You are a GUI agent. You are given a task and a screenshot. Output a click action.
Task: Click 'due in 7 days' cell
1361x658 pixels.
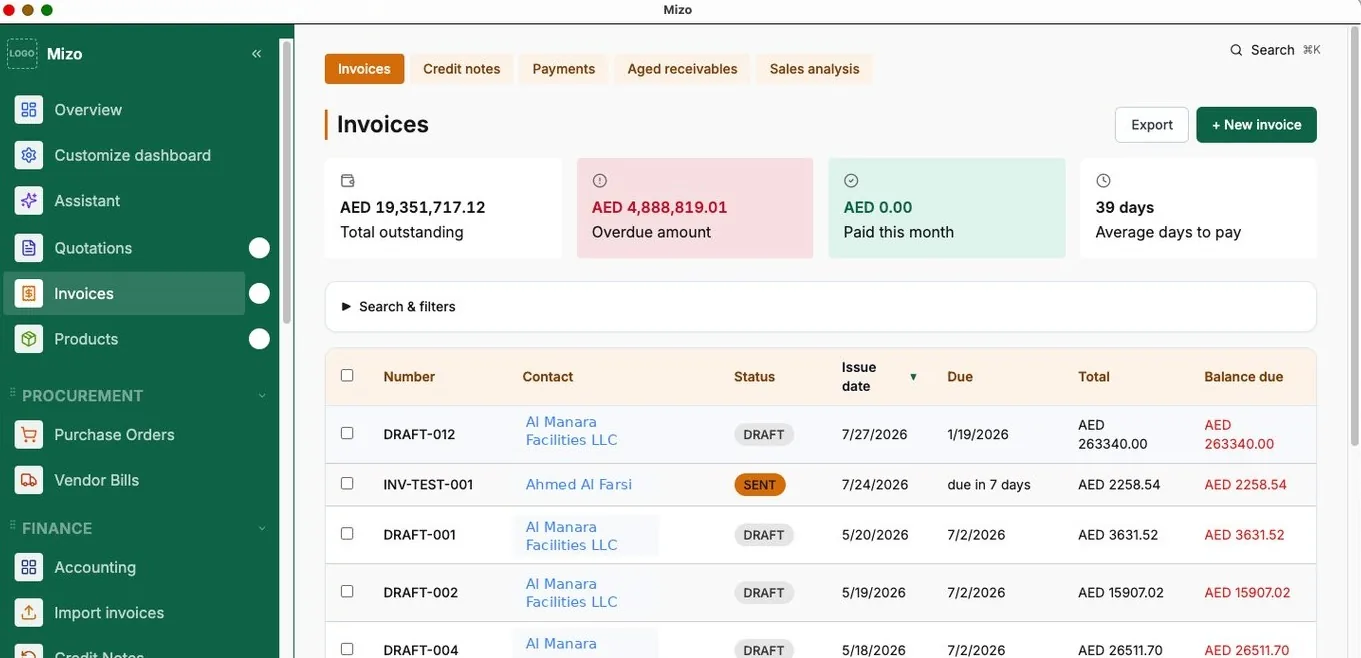989,485
